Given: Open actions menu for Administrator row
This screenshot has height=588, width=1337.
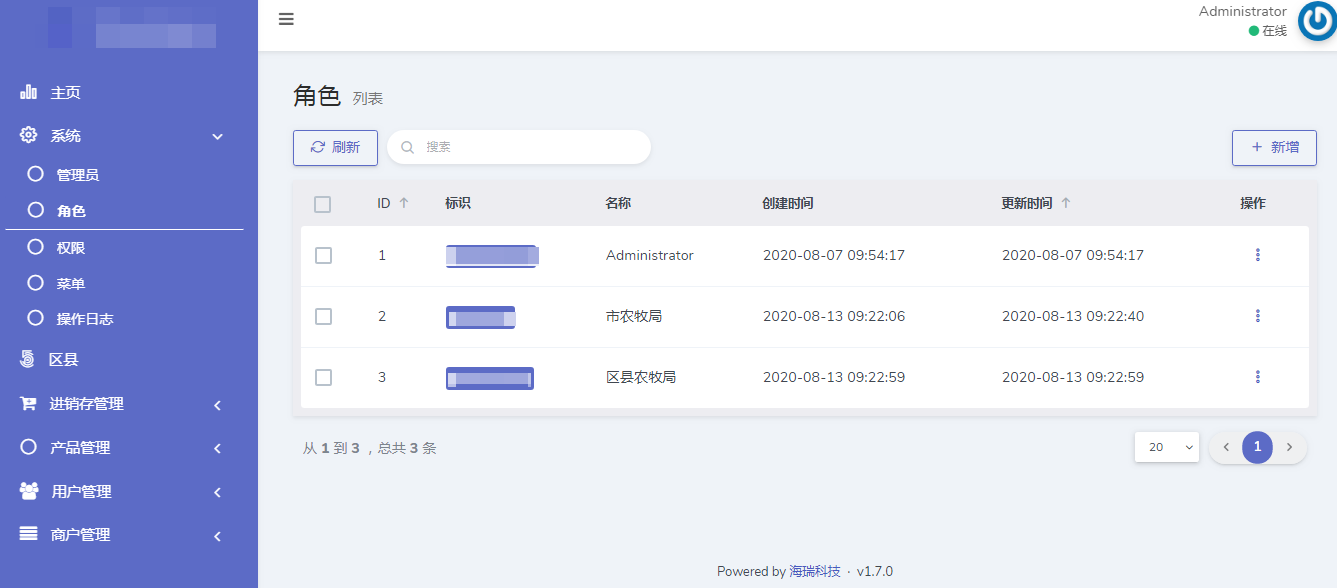Looking at the screenshot, I should (1257, 255).
